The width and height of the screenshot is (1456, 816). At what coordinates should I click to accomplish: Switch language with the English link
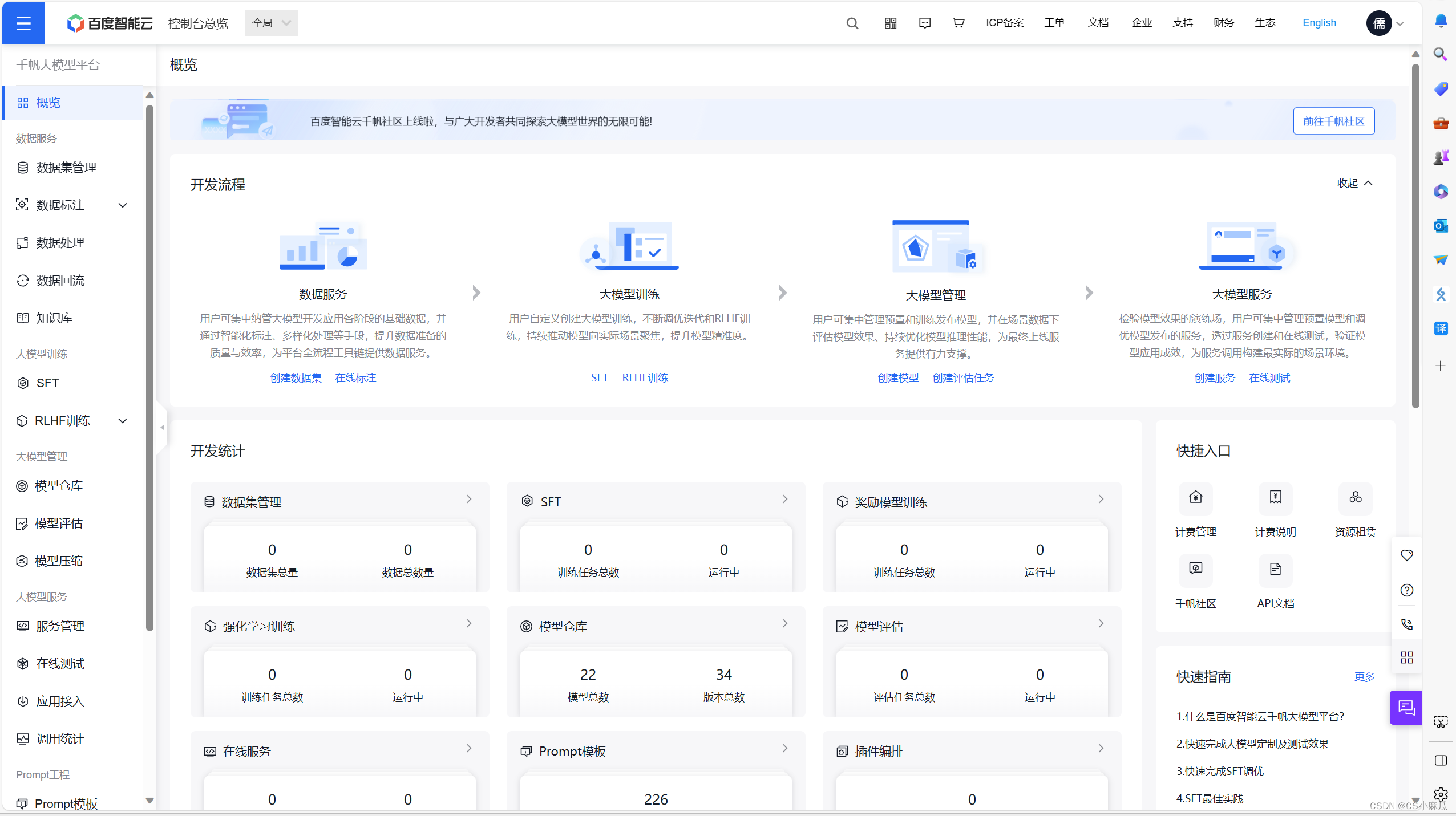tap(1319, 23)
